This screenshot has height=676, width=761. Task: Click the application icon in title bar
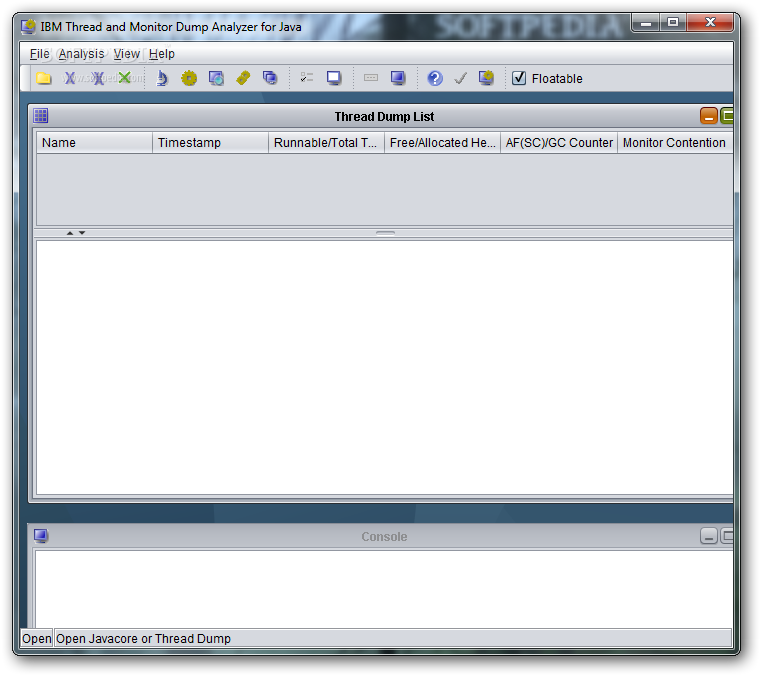[28, 26]
